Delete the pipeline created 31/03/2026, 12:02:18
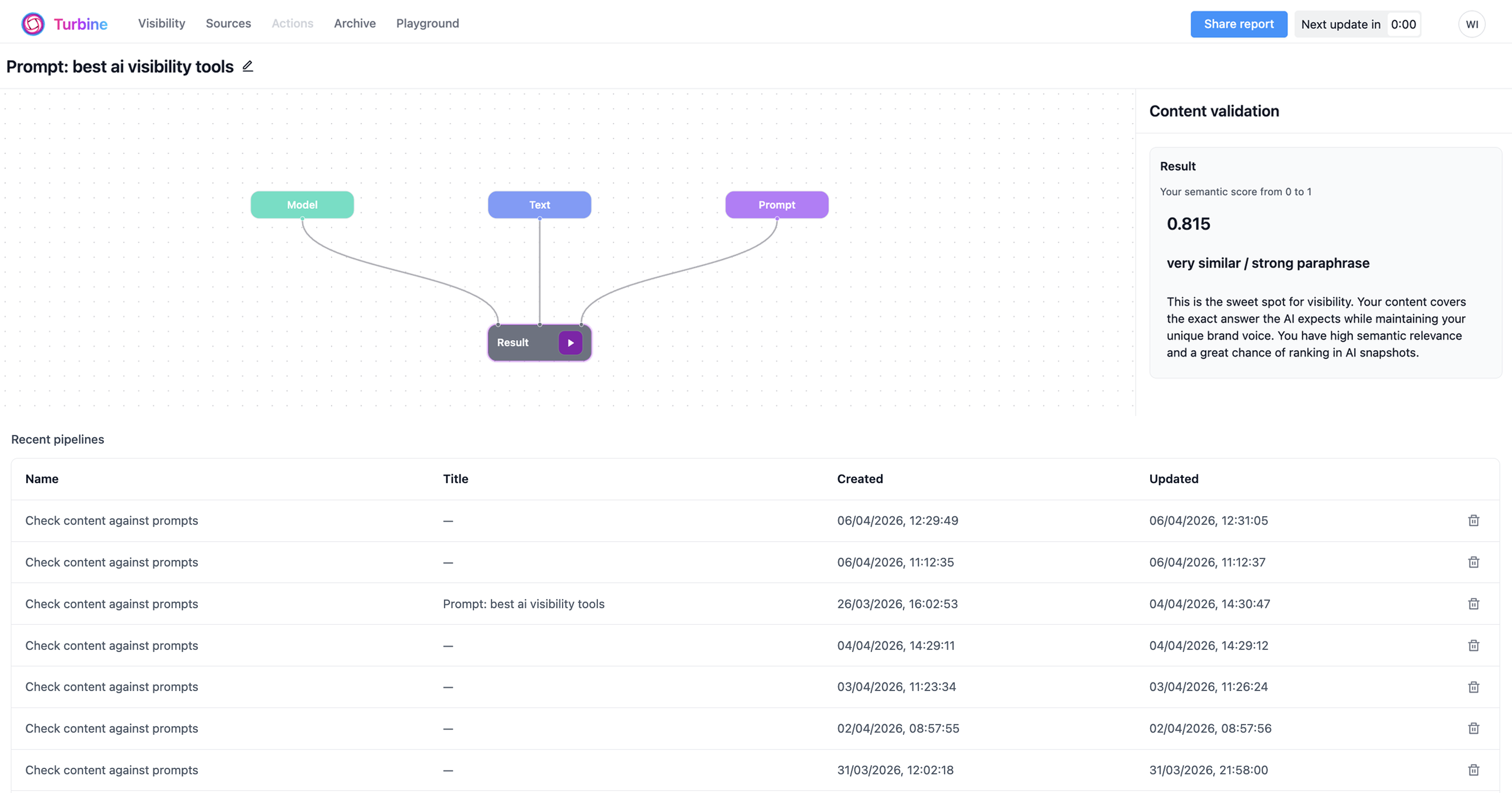 pyautogui.click(x=1473, y=770)
